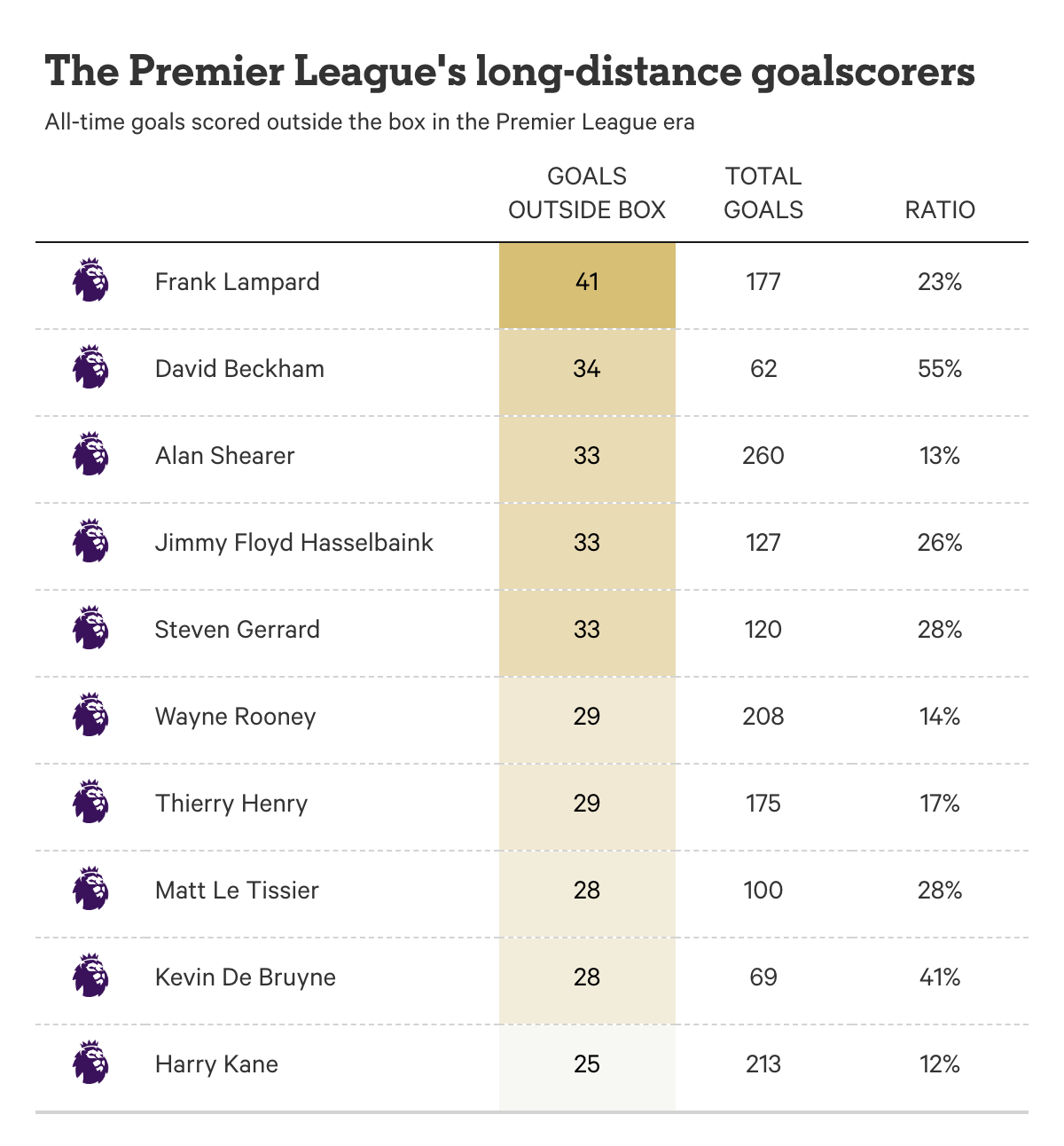Viewport: 1064px width, 1146px height.
Task: Click the league logo next to Wayne Rooney
Action: tap(90, 715)
